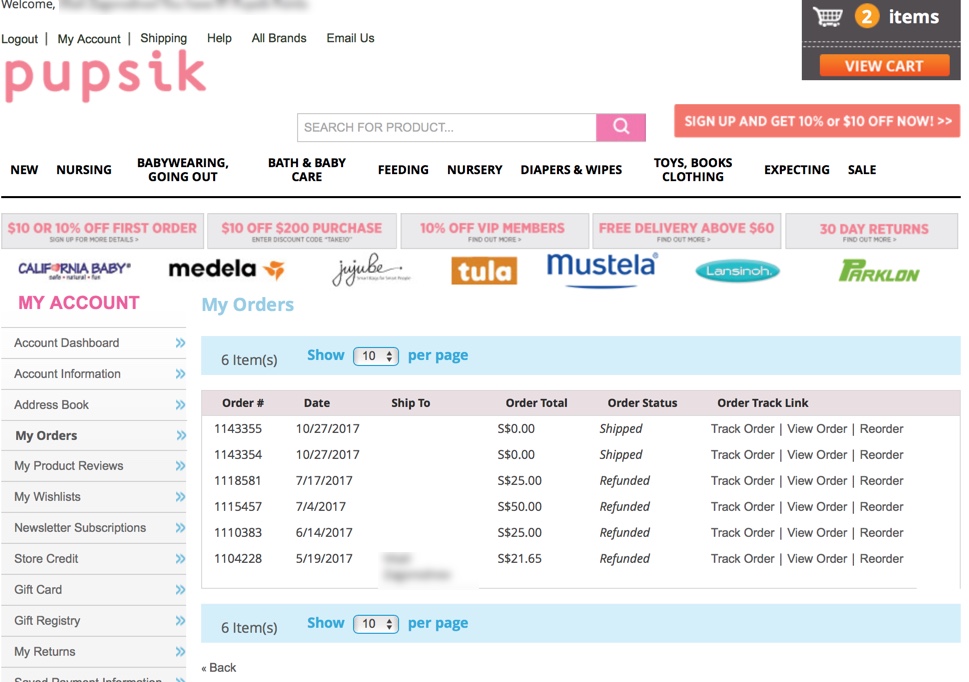Click the magnifying glass search icon
This screenshot has height=682, width=969.
pos(621,127)
